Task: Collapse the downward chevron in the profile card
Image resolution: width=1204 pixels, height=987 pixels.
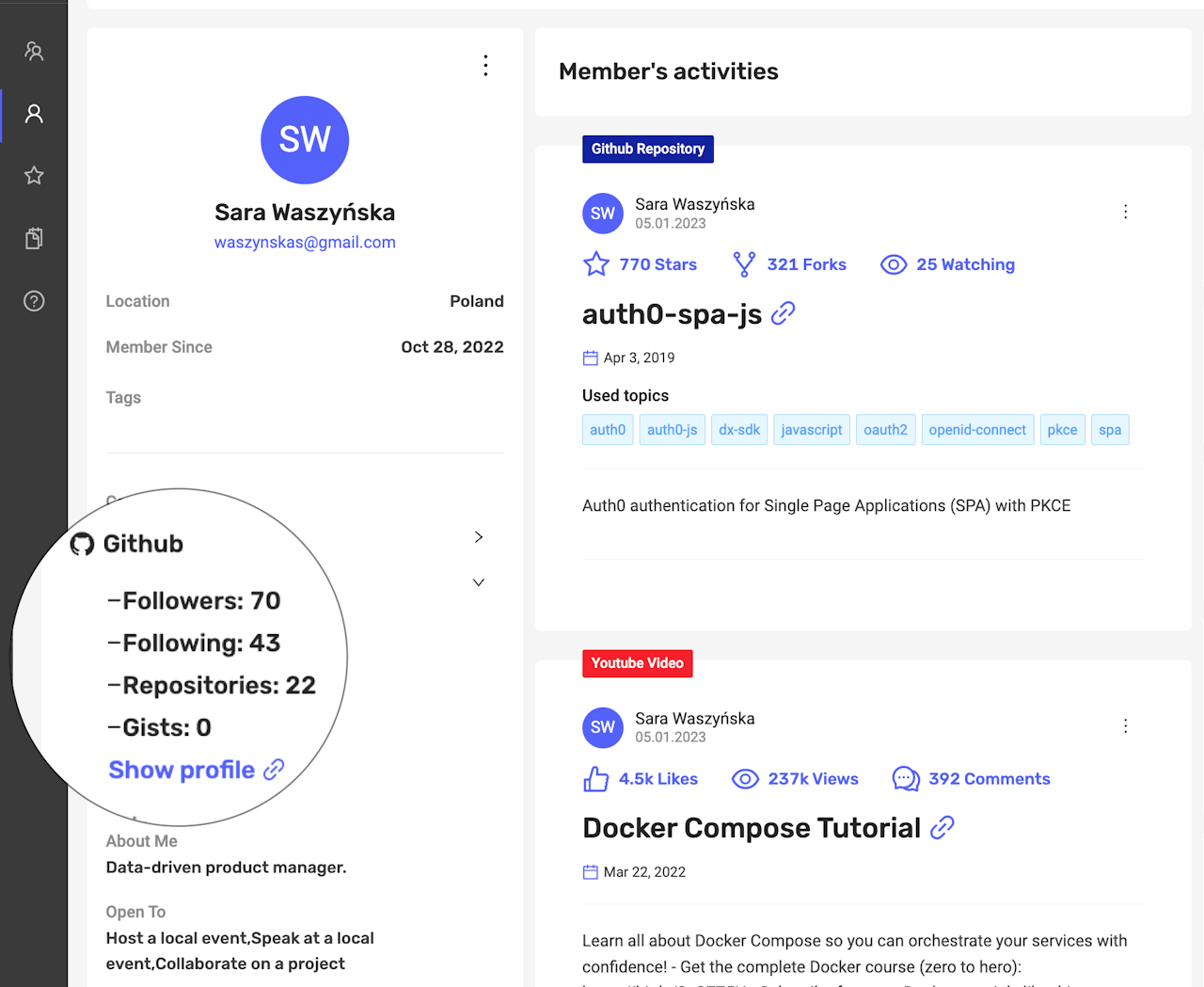Action: tap(479, 582)
